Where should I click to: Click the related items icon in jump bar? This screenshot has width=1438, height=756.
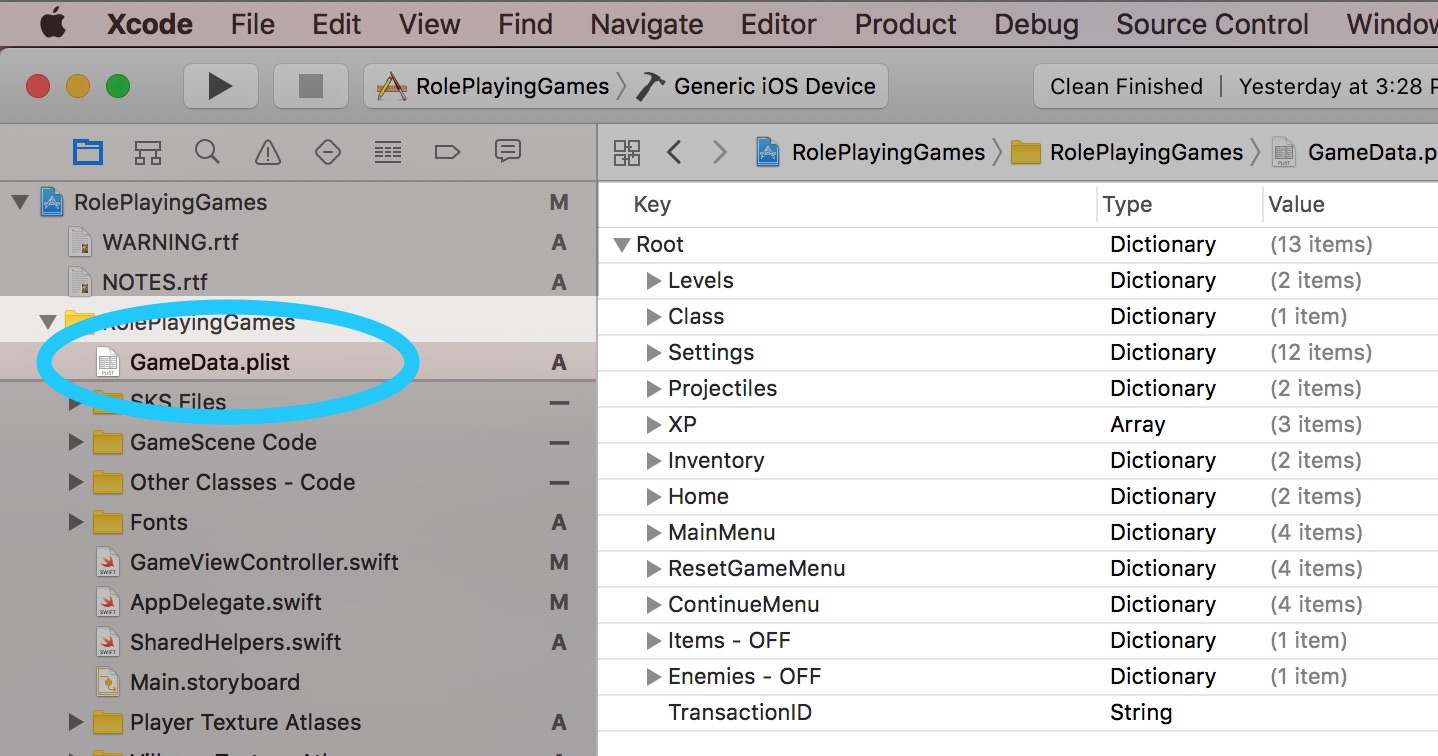tap(626, 151)
